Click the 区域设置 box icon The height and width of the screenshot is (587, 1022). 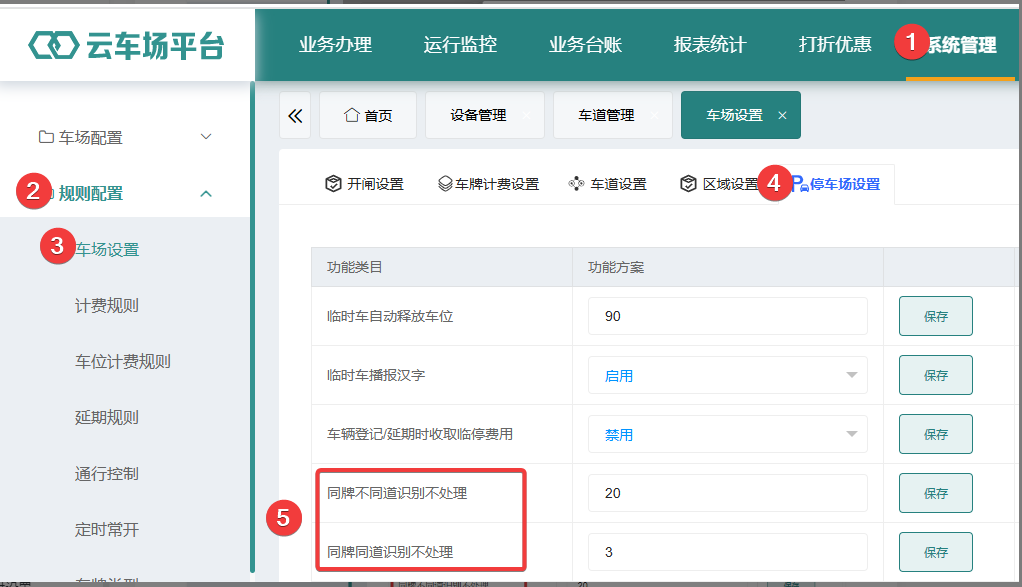click(x=688, y=184)
